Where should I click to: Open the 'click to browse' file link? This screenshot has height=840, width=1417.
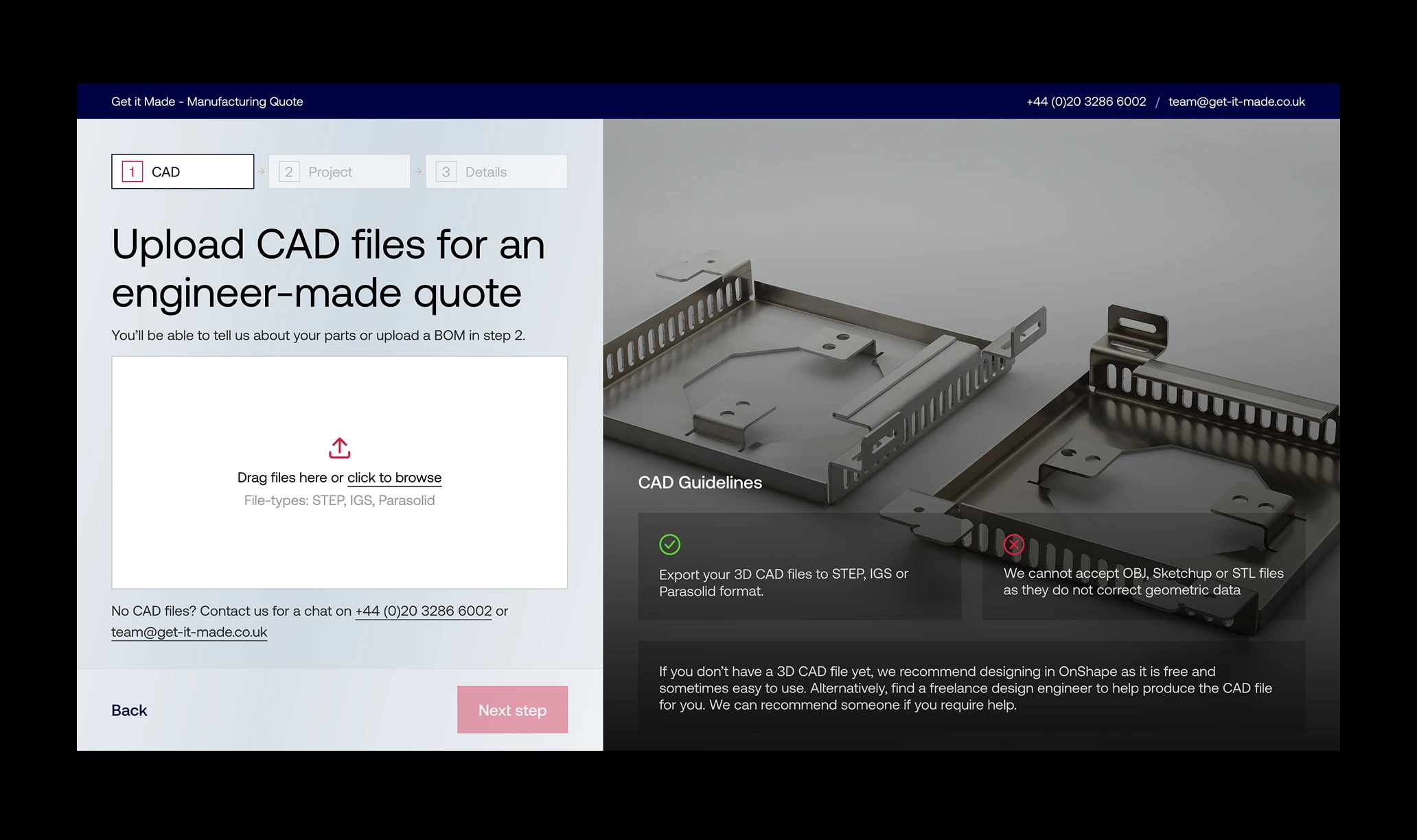tap(394, 478)
